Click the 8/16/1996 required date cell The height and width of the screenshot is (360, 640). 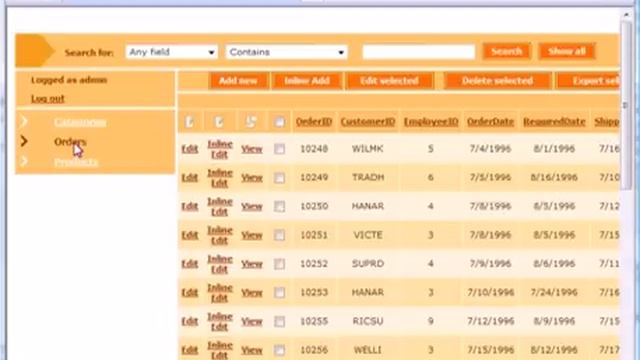(x=554, y=178)
